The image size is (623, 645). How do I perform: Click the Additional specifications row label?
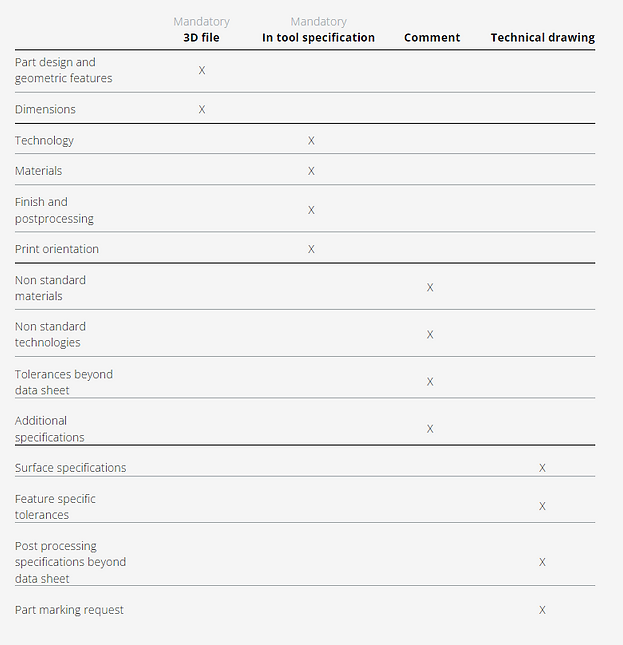[49, 429]
